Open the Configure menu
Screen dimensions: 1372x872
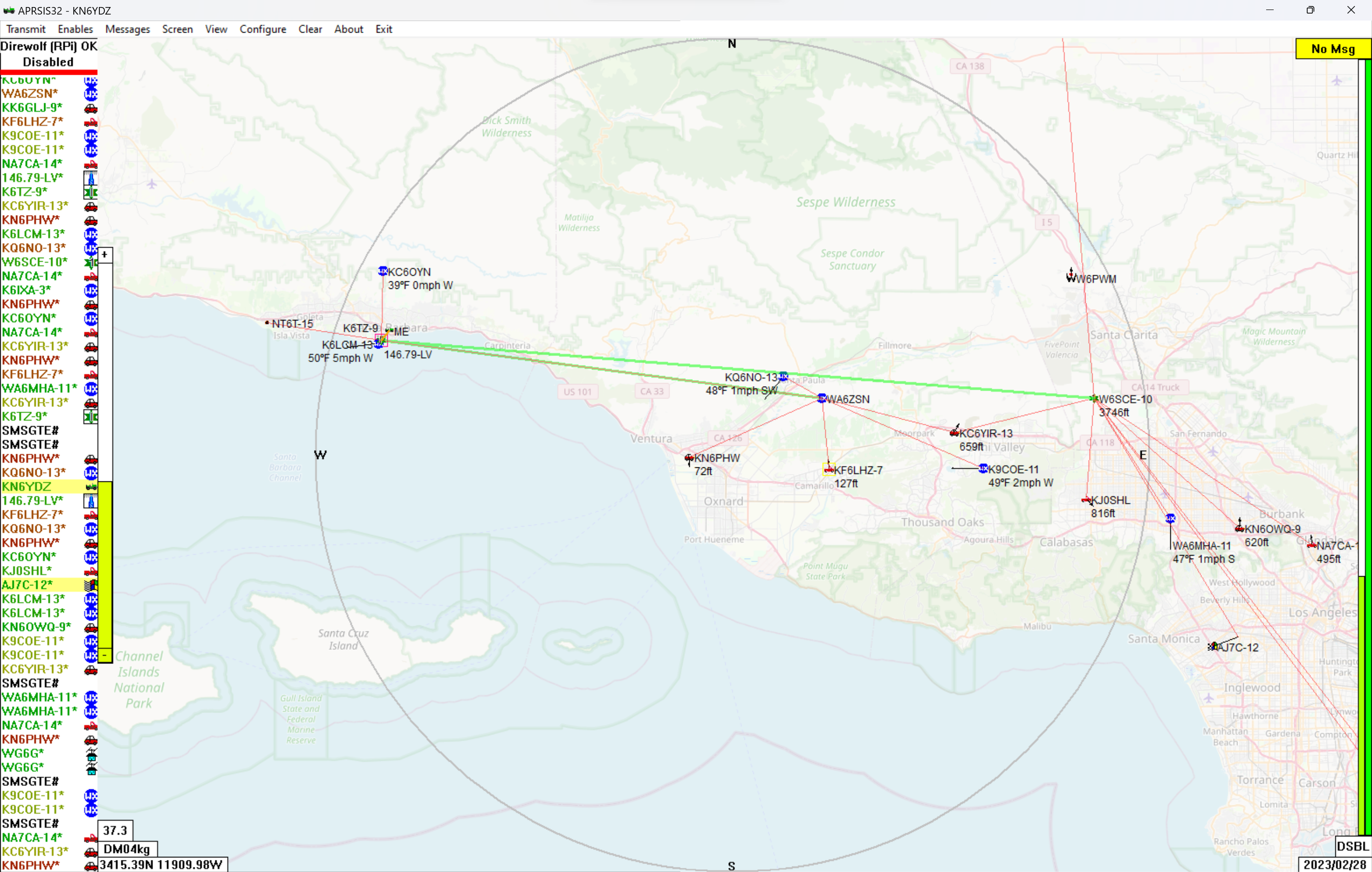(263, 29)
